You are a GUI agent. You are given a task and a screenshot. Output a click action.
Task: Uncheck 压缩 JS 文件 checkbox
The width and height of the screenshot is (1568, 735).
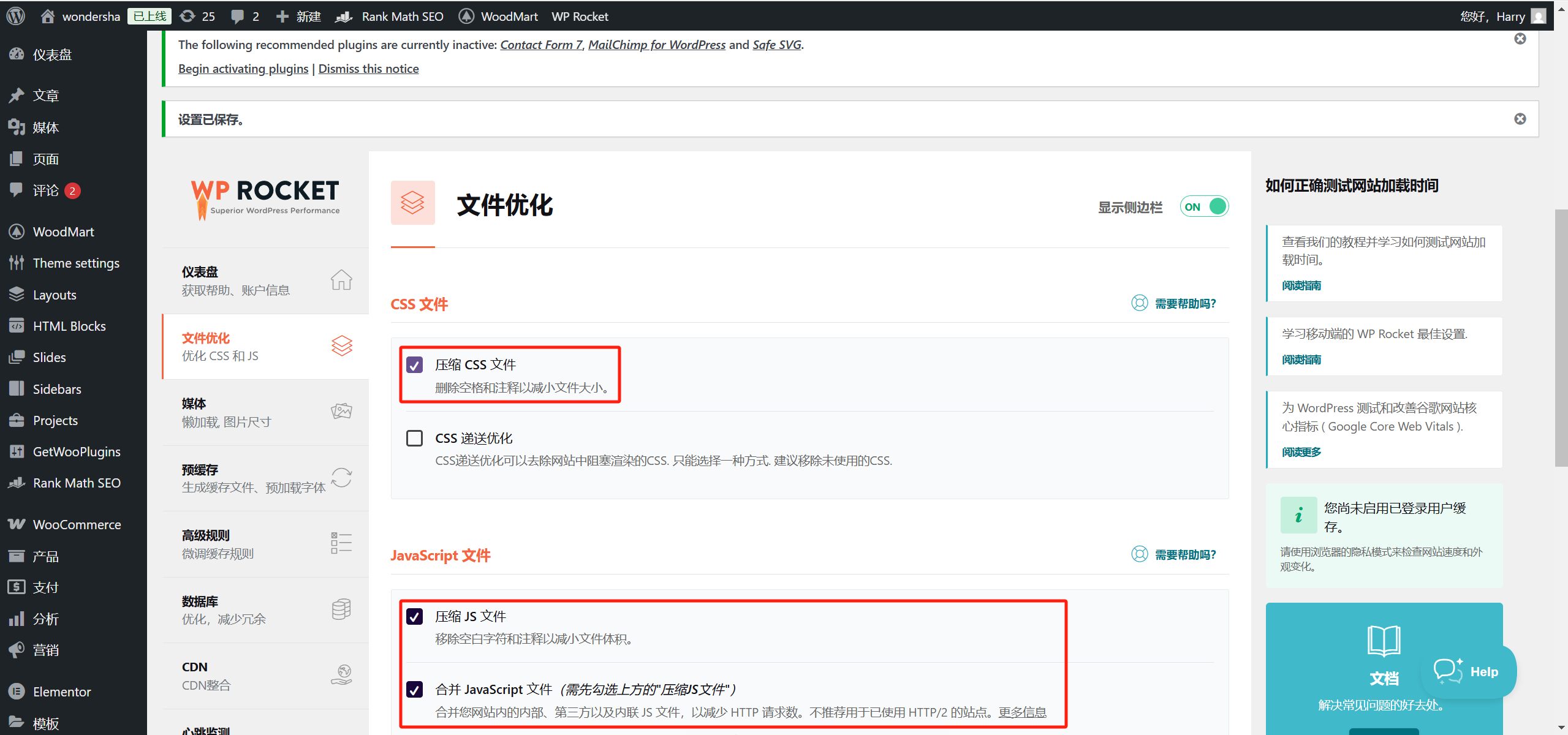(x=414, y=617)
